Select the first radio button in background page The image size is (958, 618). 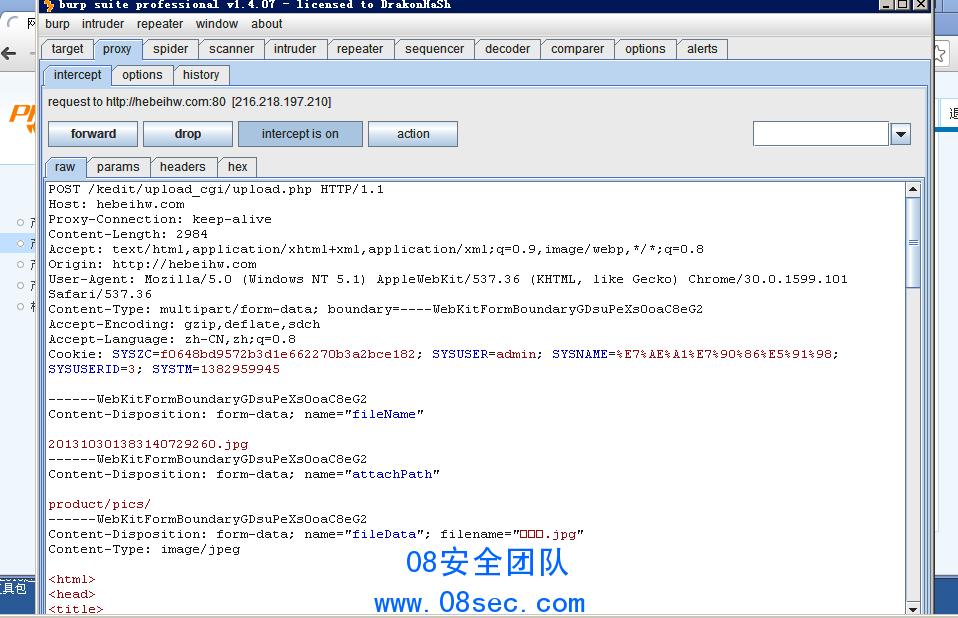point(21,222)
